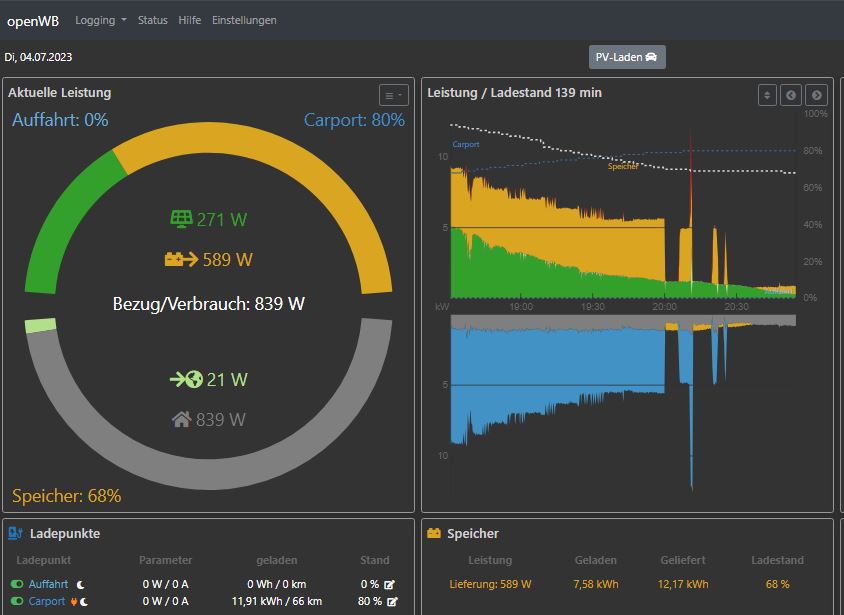Image resolution: width=844 pixels, height=615 pixels.
Task: Click the 20:00 time label on the chart axis
Action: click(665, 307)
